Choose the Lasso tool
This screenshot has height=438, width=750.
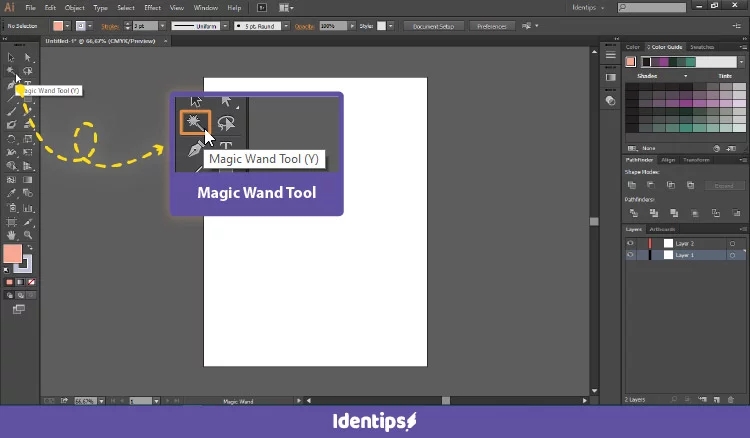[x=28, y=71]
